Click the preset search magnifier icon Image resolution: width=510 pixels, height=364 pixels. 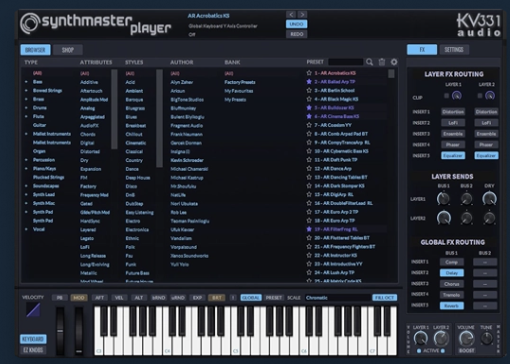[369, 62]
